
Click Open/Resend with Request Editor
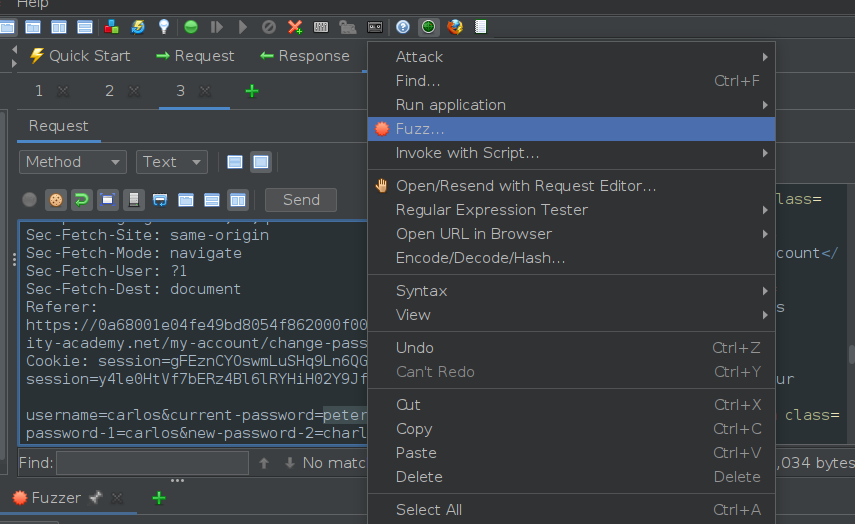click(526, 186)
